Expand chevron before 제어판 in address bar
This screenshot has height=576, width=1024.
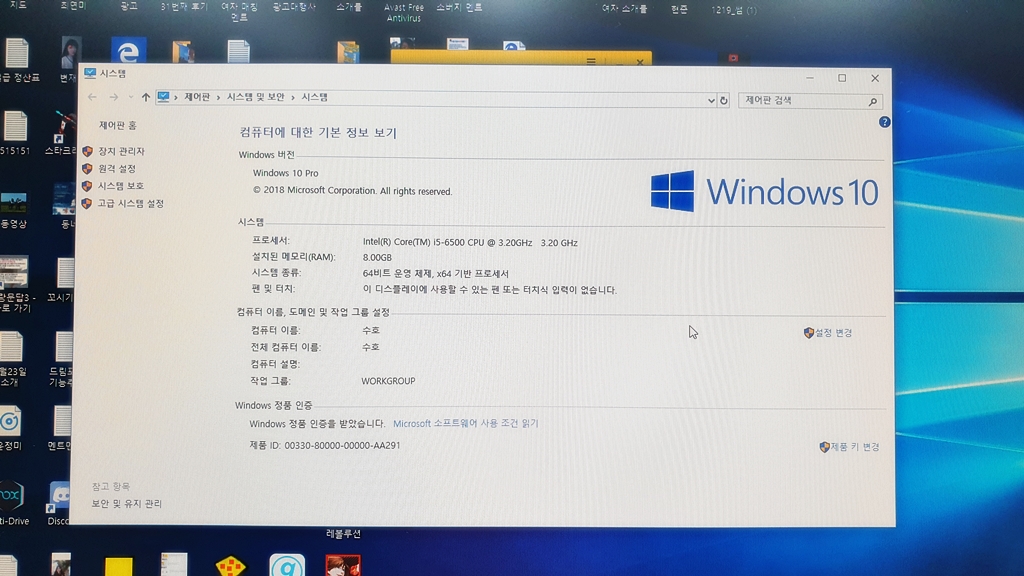(176, 97)
